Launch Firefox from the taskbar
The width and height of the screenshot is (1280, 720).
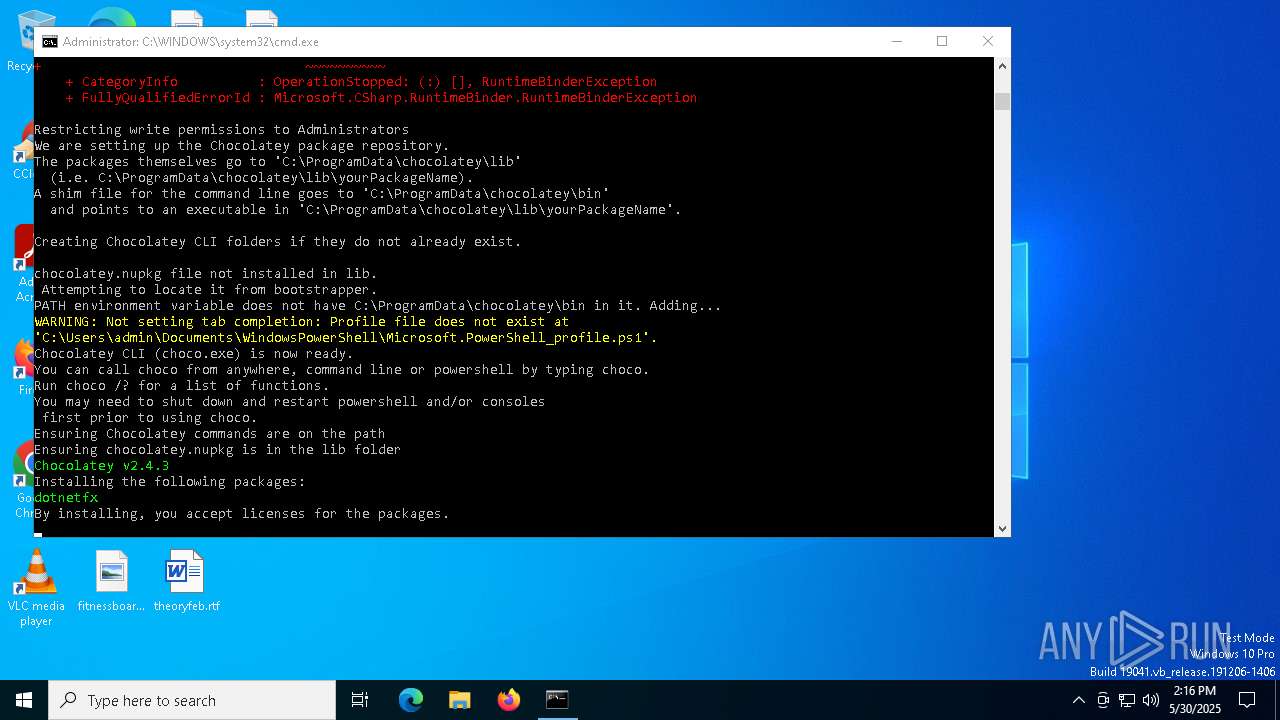tap(508, 700)
